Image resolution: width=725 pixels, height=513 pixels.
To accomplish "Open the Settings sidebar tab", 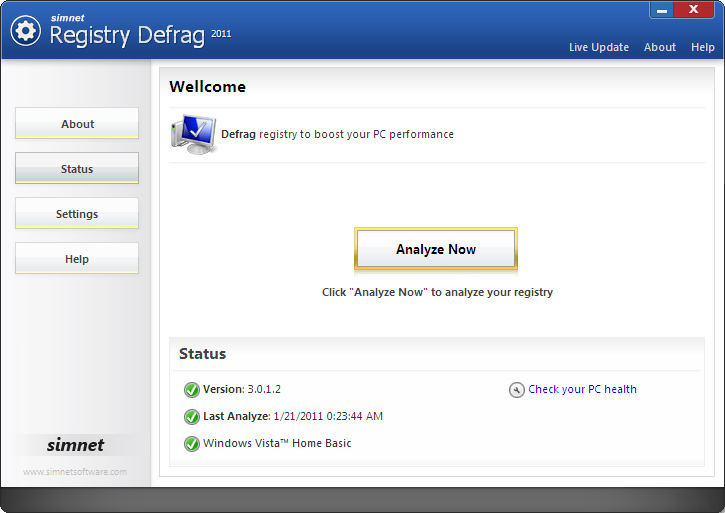I will coord(77,214).
